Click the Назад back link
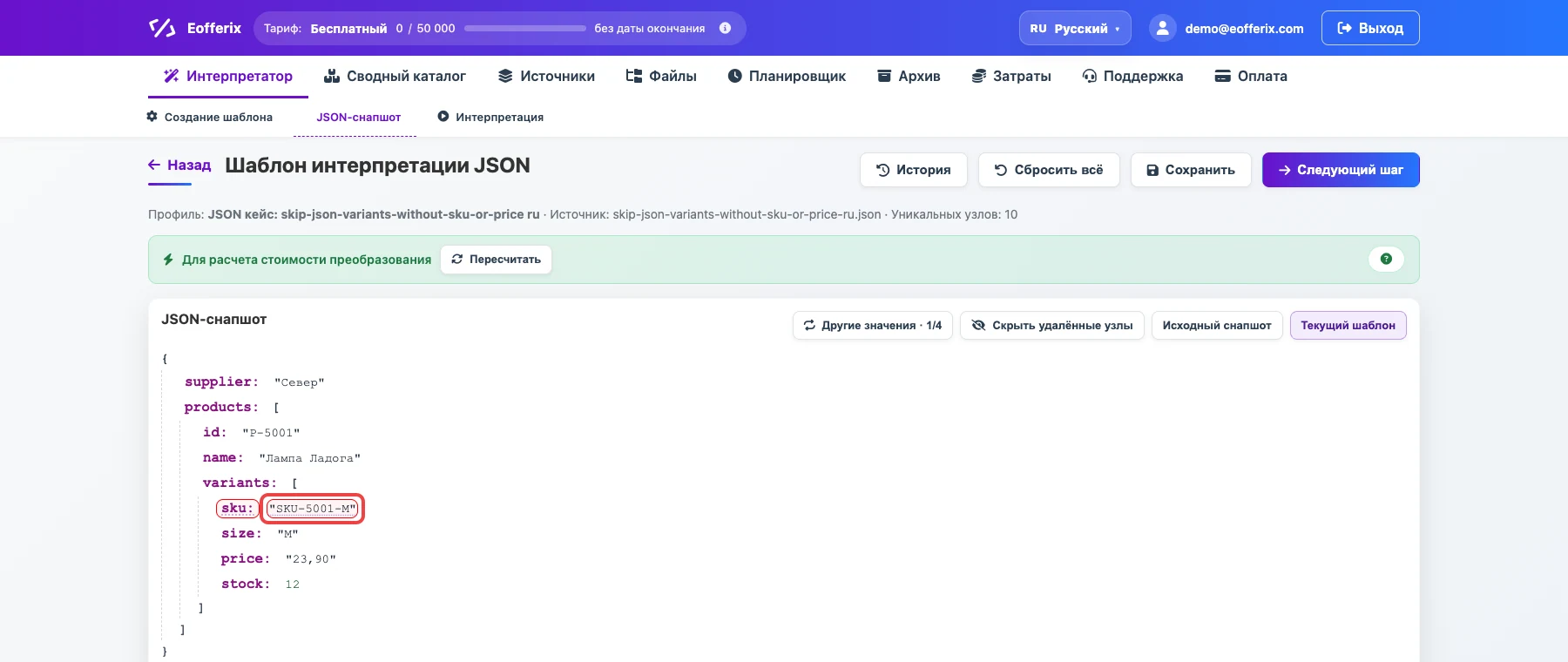This screenshot has width=1568, height=662. tap(179, 165)
